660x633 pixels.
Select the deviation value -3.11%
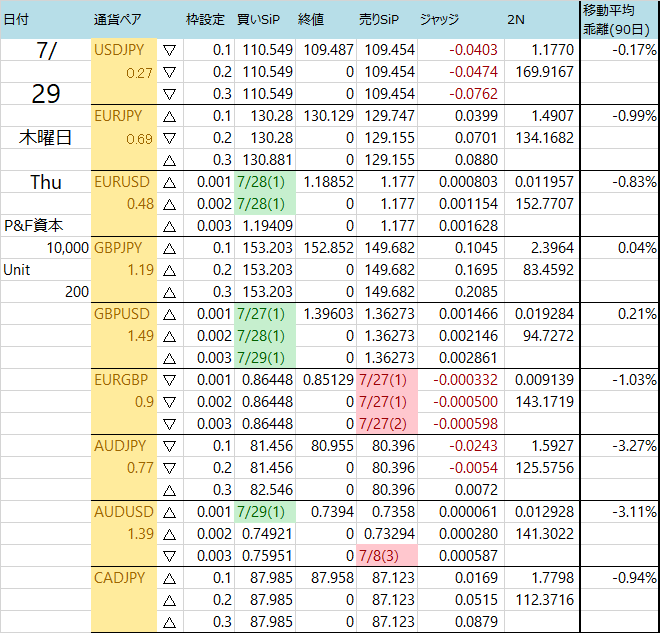pos(634,512)
